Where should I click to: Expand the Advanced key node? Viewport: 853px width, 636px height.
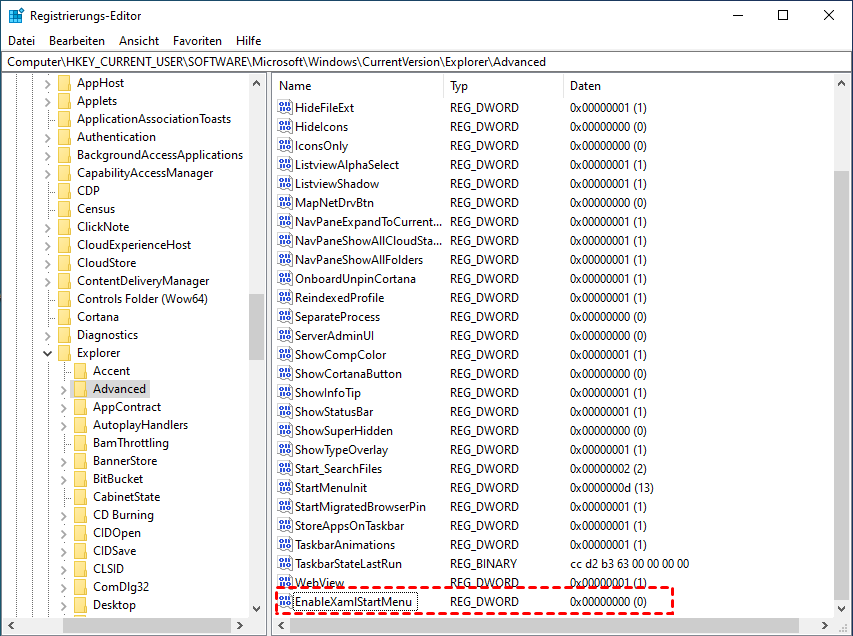tap(63, 390)
